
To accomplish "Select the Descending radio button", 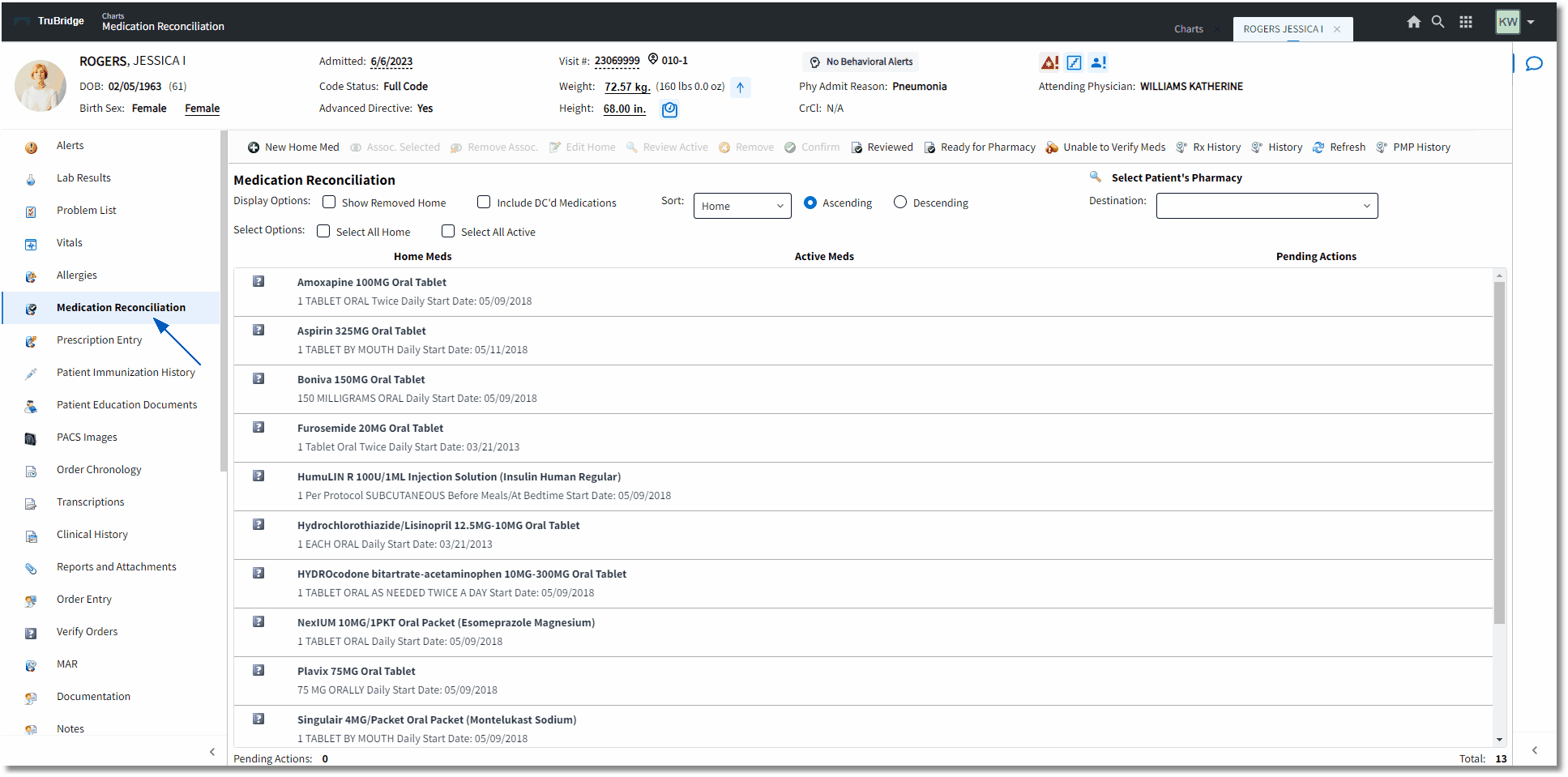I will tap(900, 203).
